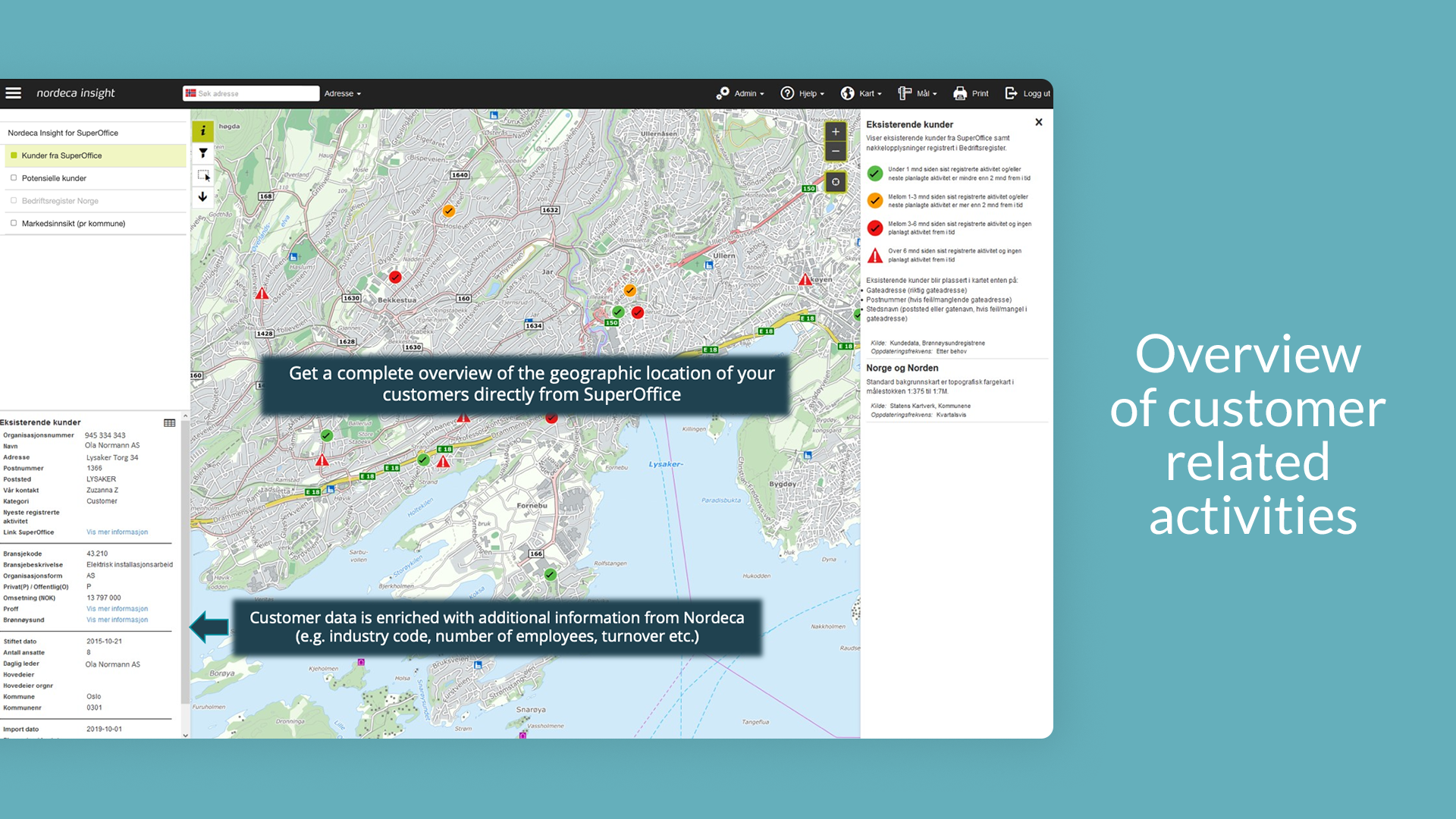Viewport: 1456px width, 819px height.
Task: Open Vis mer informasjon for Brønnøysund
Action: [x=117, y=620]
